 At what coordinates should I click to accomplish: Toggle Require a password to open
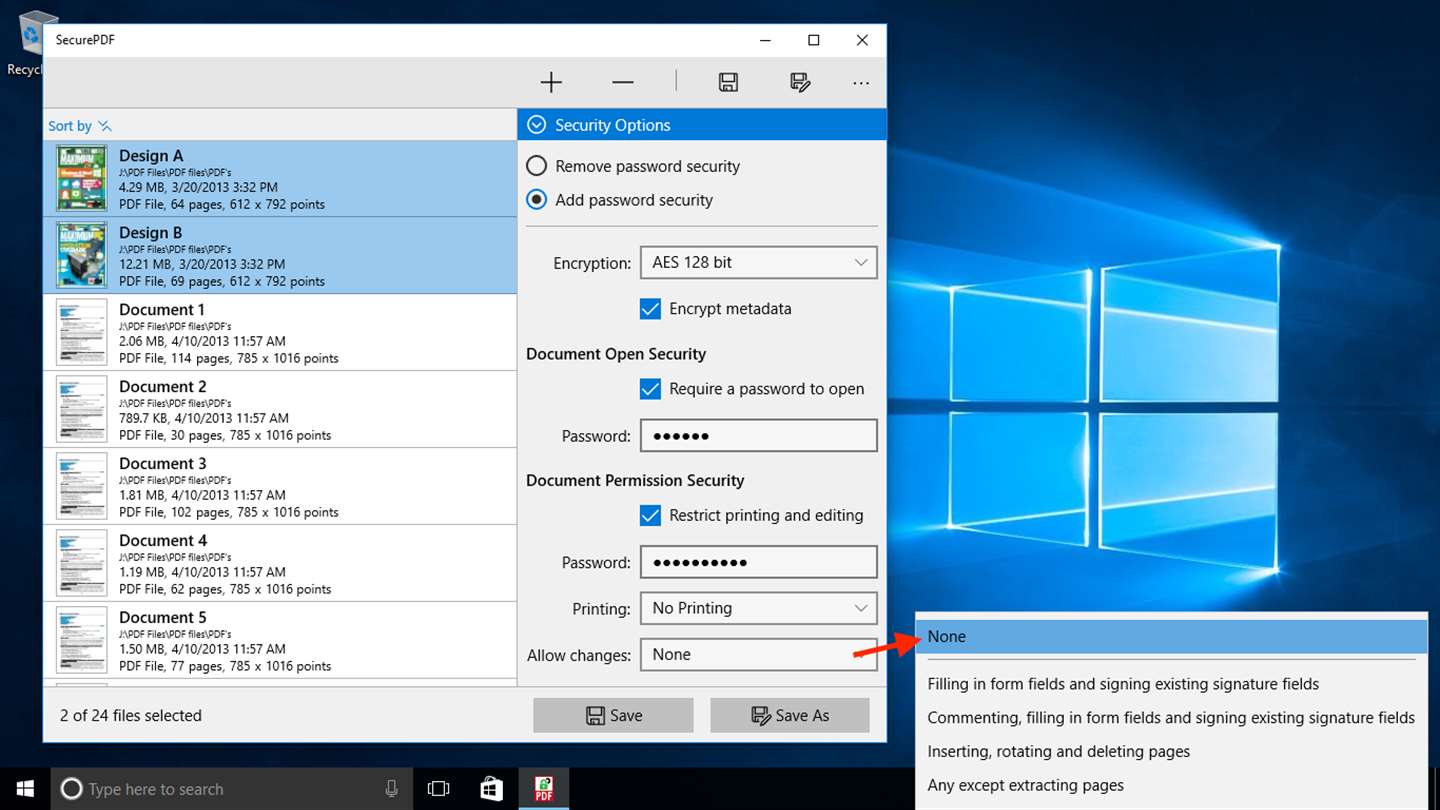pyautogui.click(x=650, y=389)
